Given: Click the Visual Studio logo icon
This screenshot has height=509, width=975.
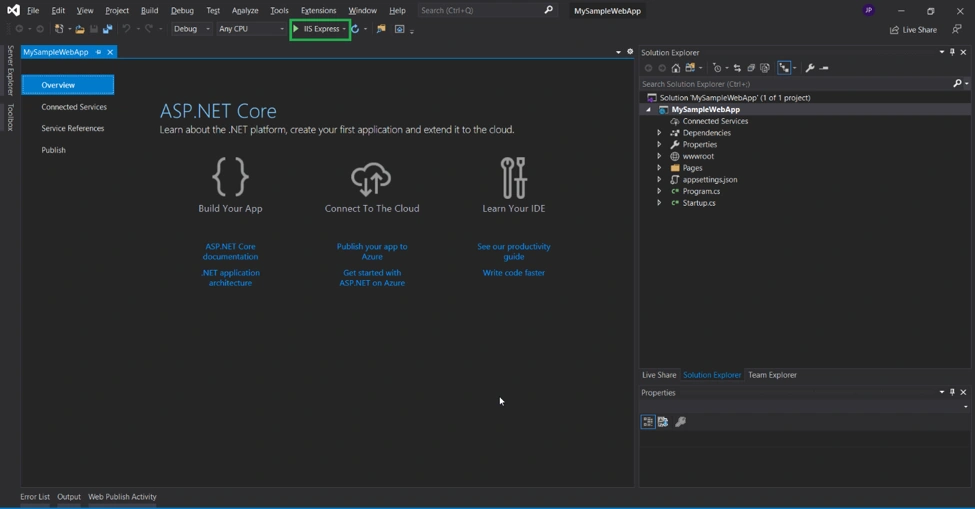Looking at the screenshot, I should tap(13, 10).
